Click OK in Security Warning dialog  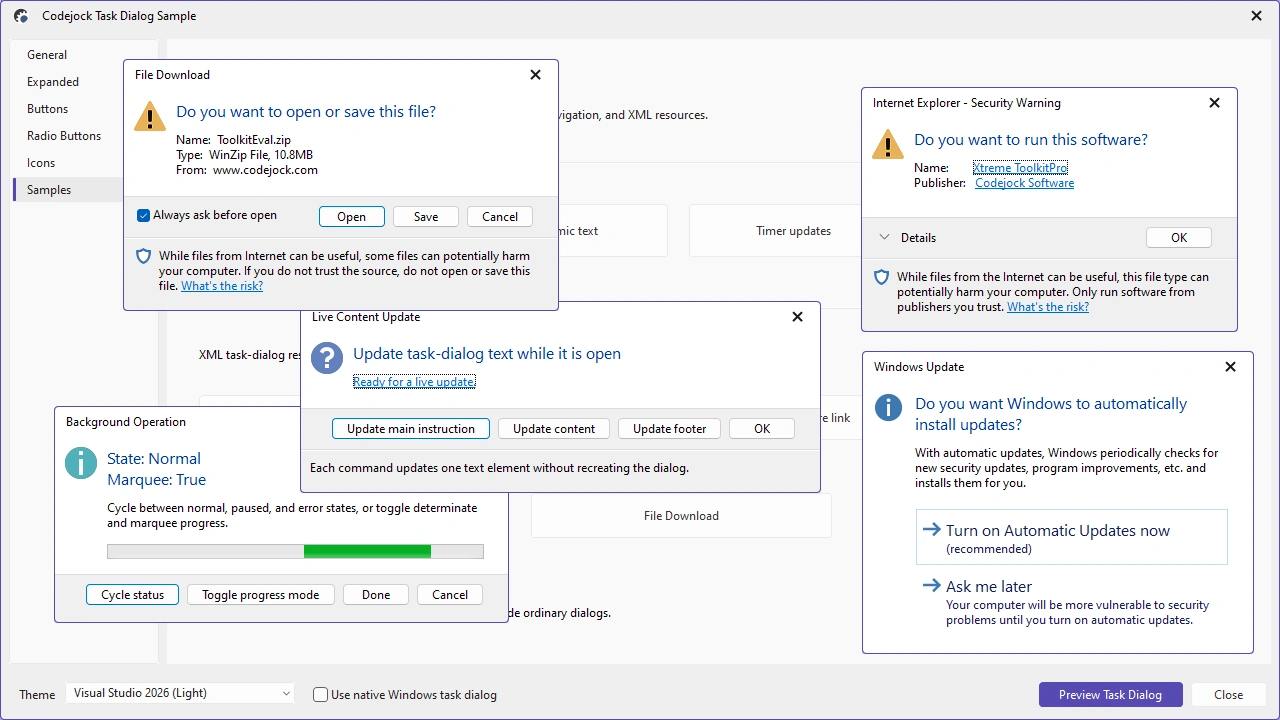pyautogui.click(x=1179, y=238)
